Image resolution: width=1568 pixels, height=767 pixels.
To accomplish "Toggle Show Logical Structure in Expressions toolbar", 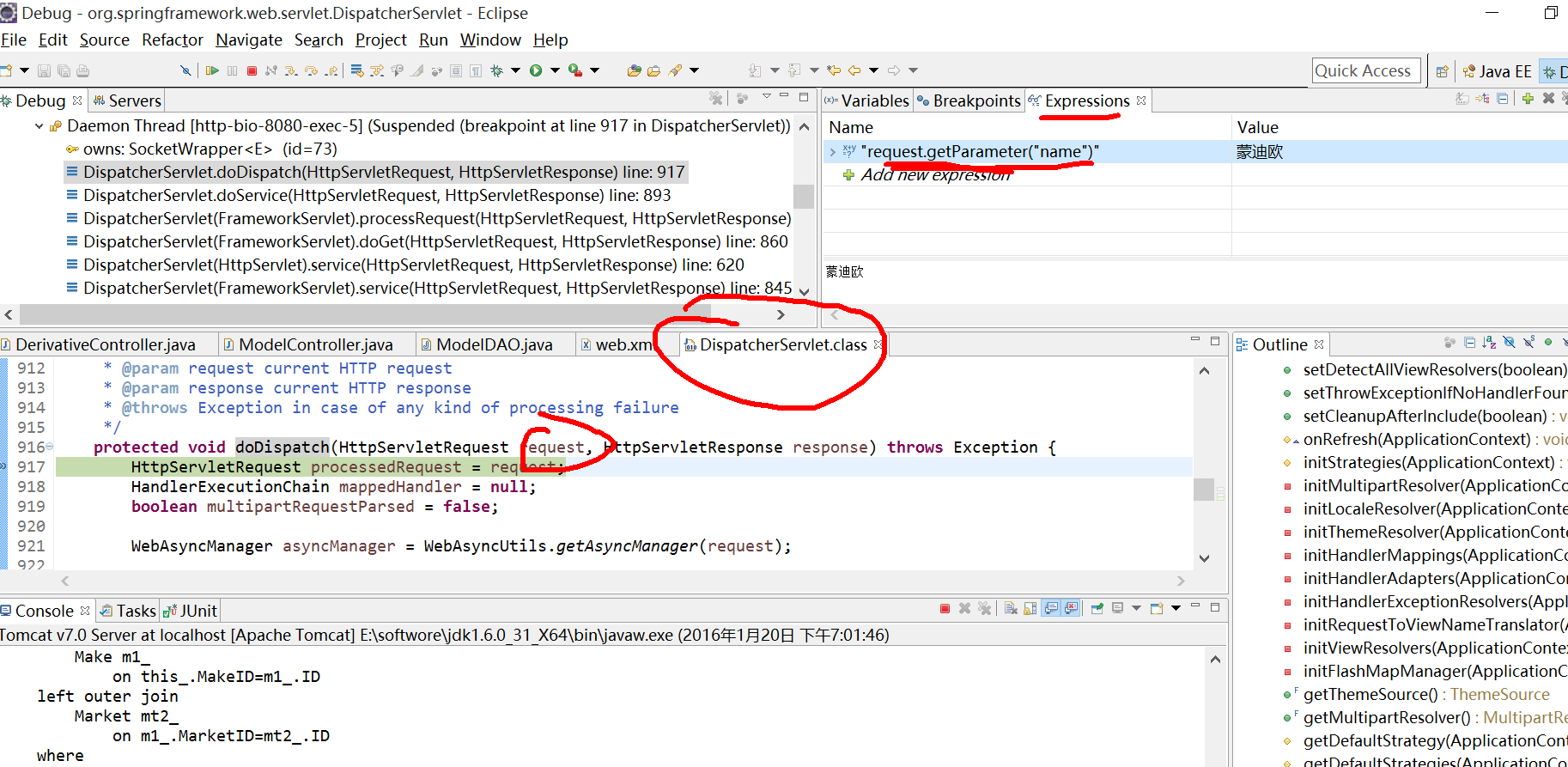I will [1482, 99].
